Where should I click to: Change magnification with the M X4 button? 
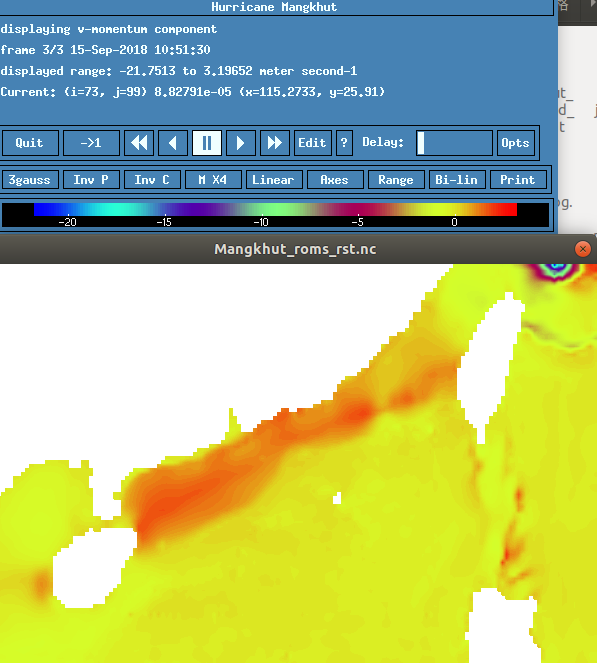(x=214, y=180)
